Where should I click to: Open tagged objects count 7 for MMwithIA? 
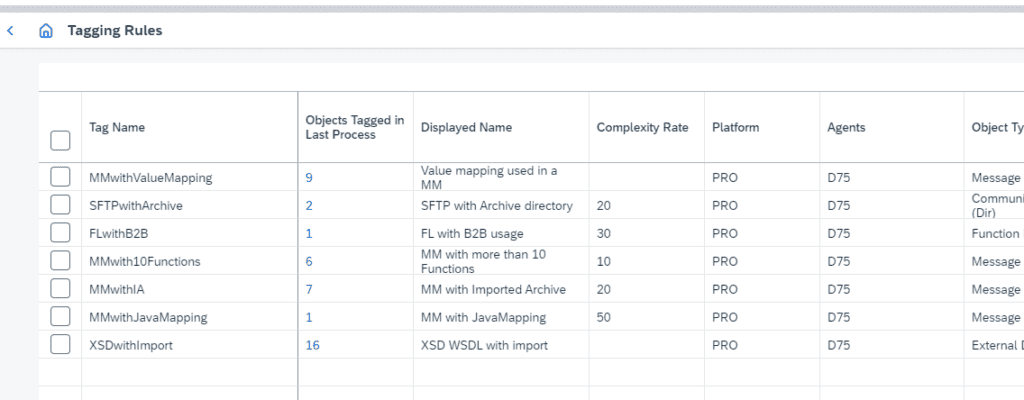pyautogui.click(x=309, y=289)
